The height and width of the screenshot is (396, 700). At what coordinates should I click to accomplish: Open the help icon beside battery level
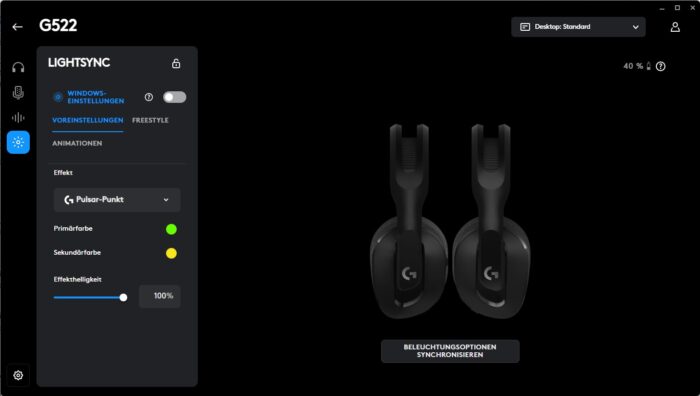pos(661,67)
